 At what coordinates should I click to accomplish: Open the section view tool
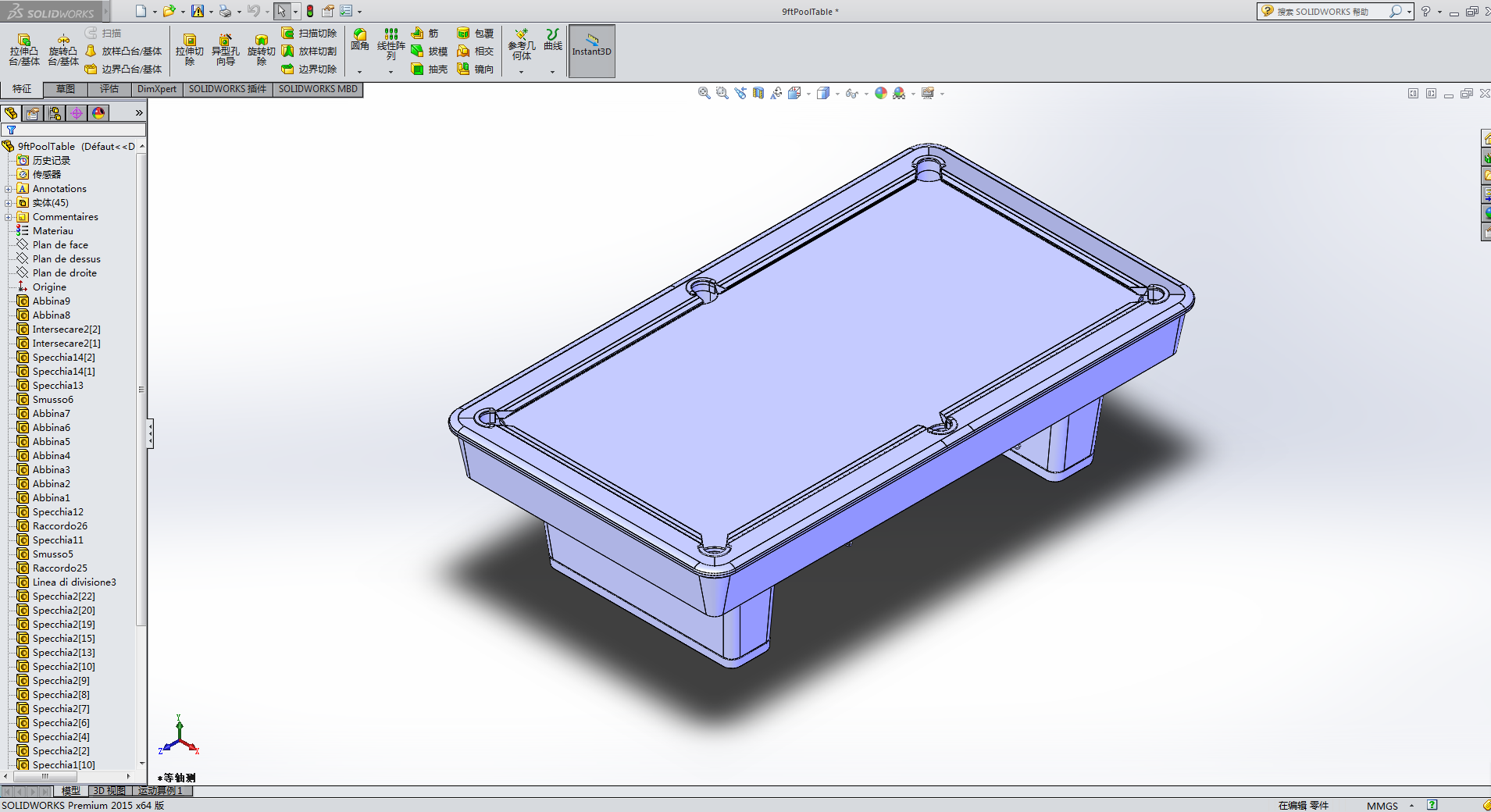pyautogui.click(x=758, y=94)
